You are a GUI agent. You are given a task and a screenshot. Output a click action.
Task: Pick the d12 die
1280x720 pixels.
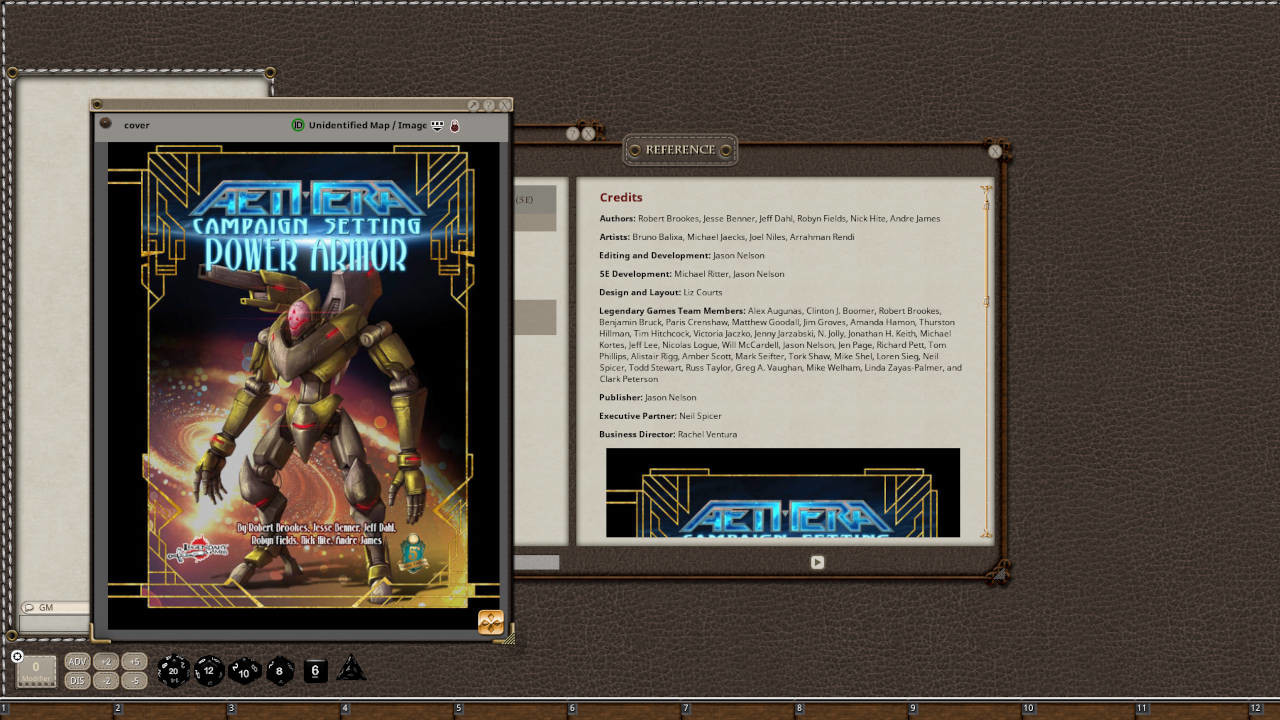click(x=208, y=670)
